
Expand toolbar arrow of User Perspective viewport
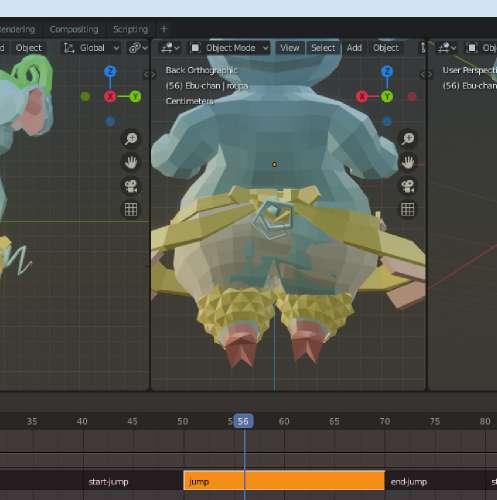click(431, 75)
